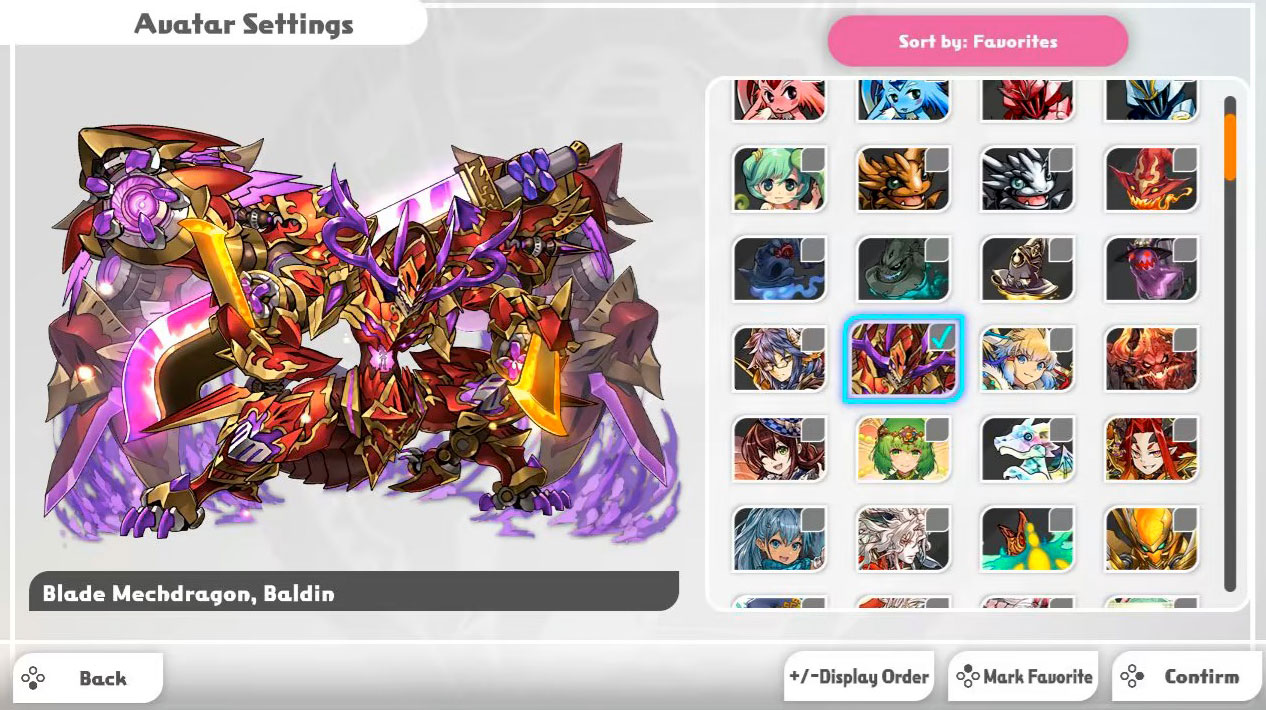Choose the red-haired smirking character avatar
This screenshot has height=710, width=1266.
1151,448
